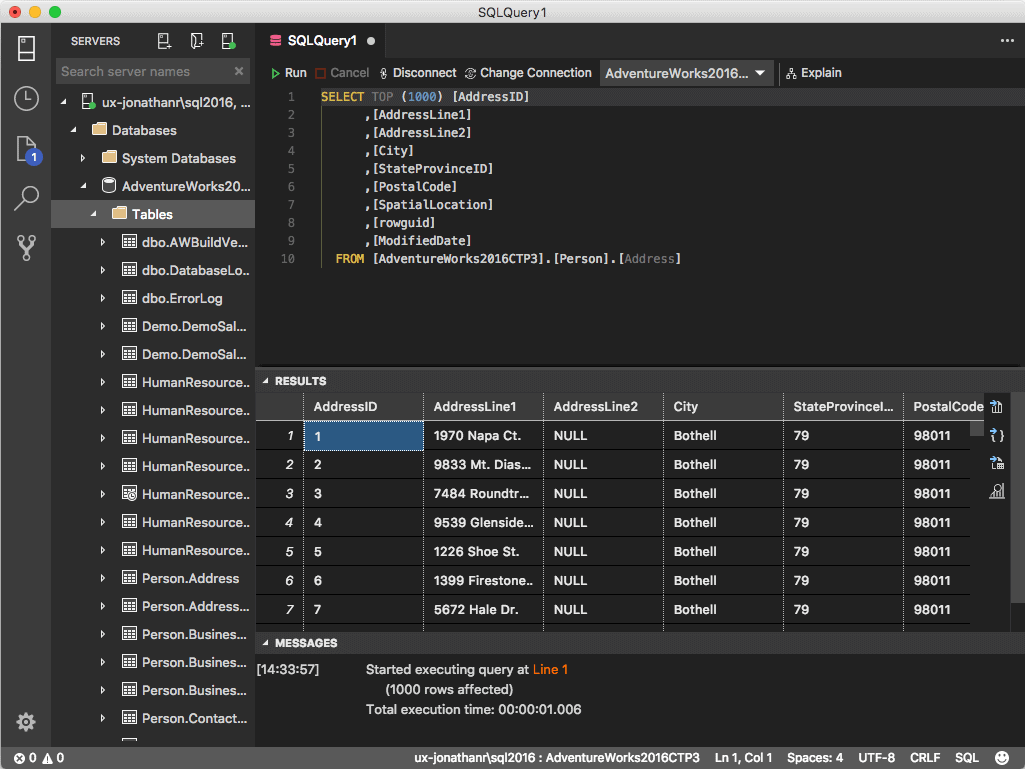Collapse the AdventureWorks20... database node
Viewport: 1025px width, 769px height.
84,186
